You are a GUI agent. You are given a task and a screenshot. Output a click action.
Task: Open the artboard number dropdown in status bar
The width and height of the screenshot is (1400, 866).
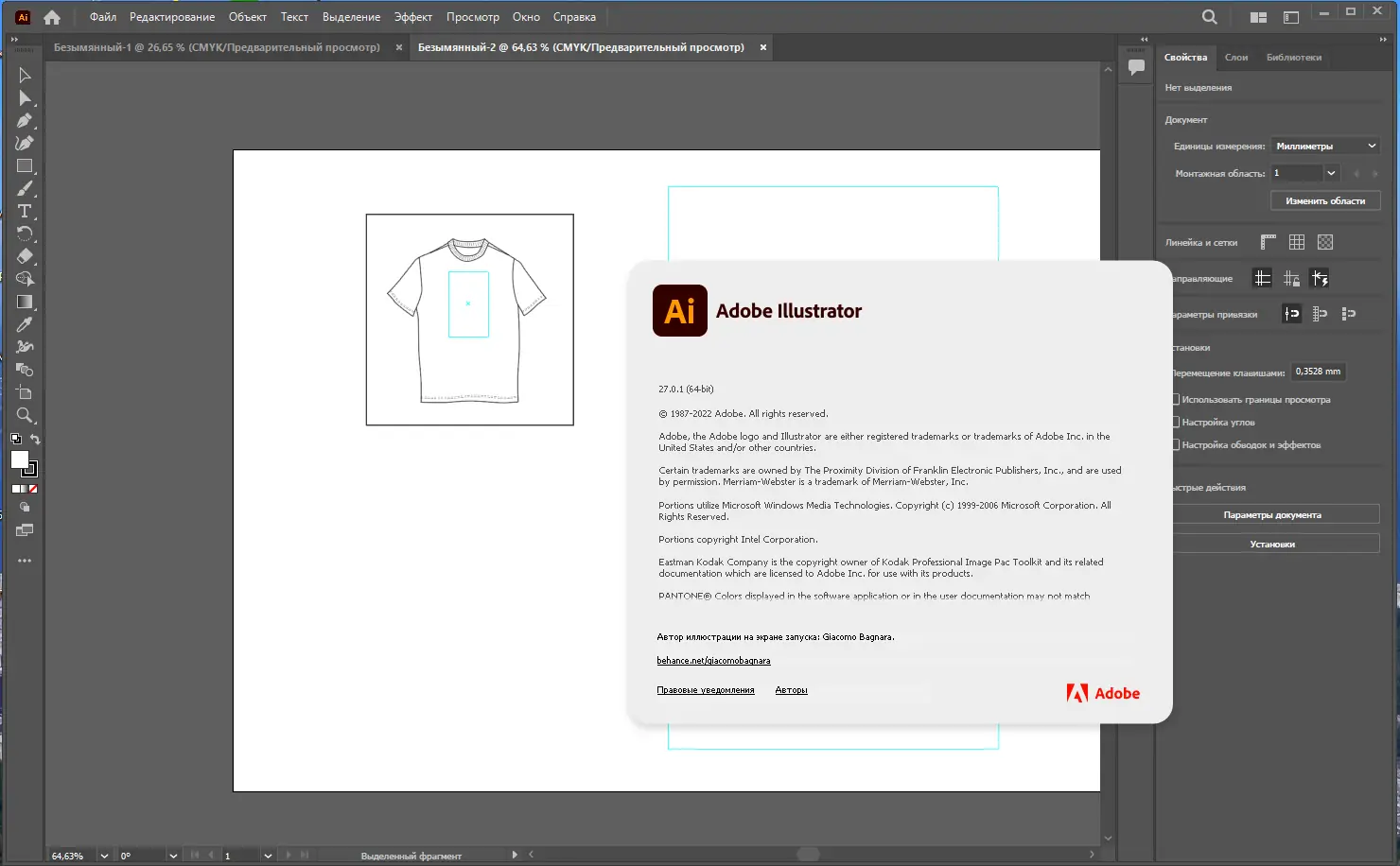[x=268, y=856]
